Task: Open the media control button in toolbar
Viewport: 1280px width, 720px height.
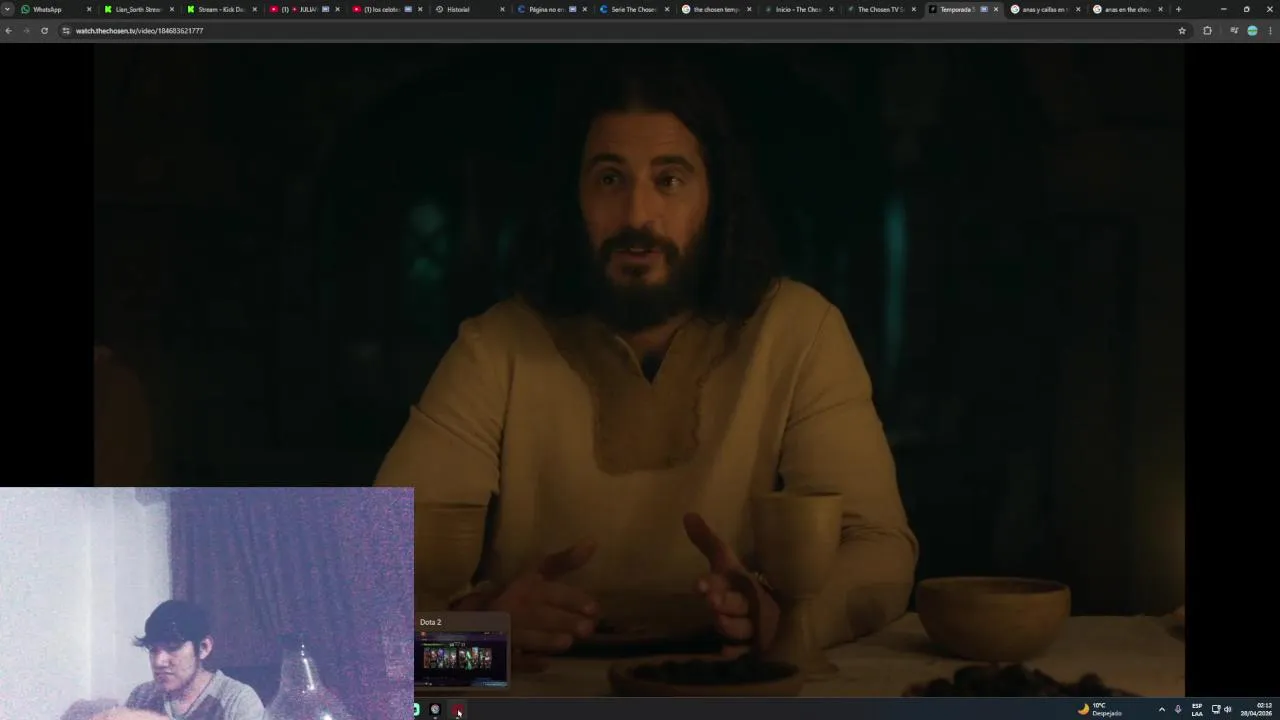Action: pos(1234,31)
